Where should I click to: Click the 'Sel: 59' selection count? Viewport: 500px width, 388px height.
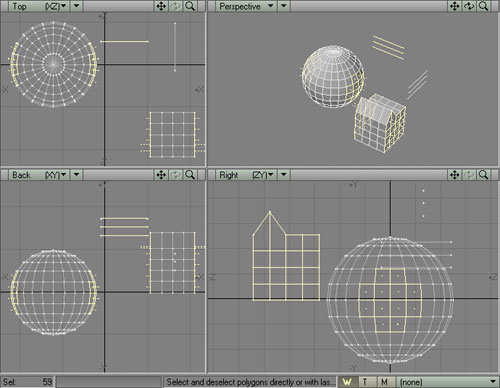point(27,382)
